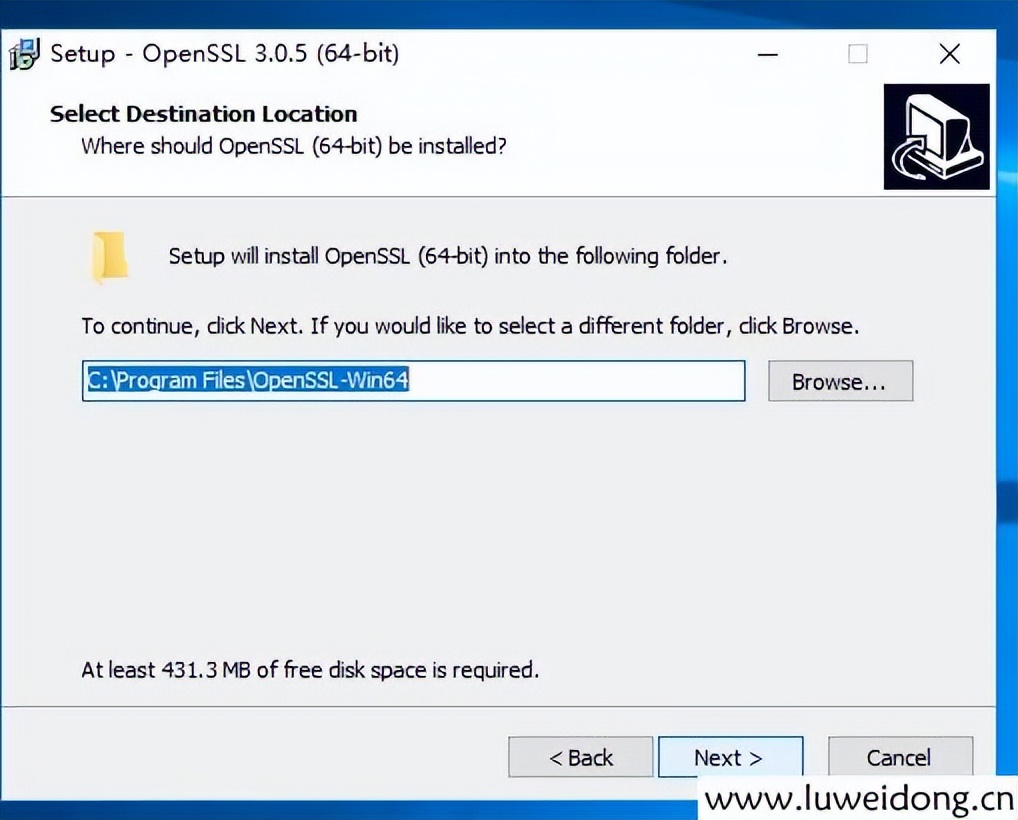Click the yellow folder icon above the path

coord(108,255)
